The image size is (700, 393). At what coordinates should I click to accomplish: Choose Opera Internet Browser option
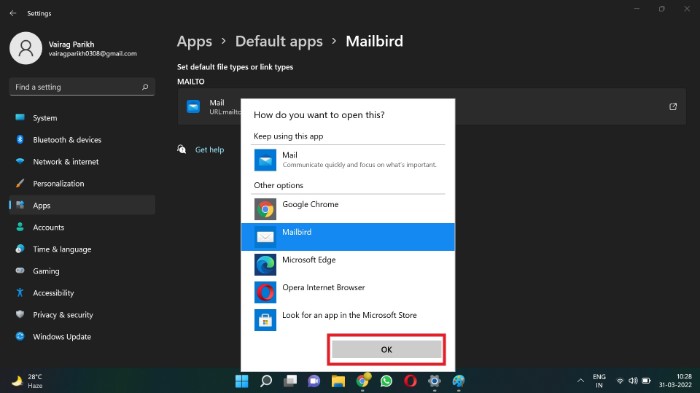348,292
